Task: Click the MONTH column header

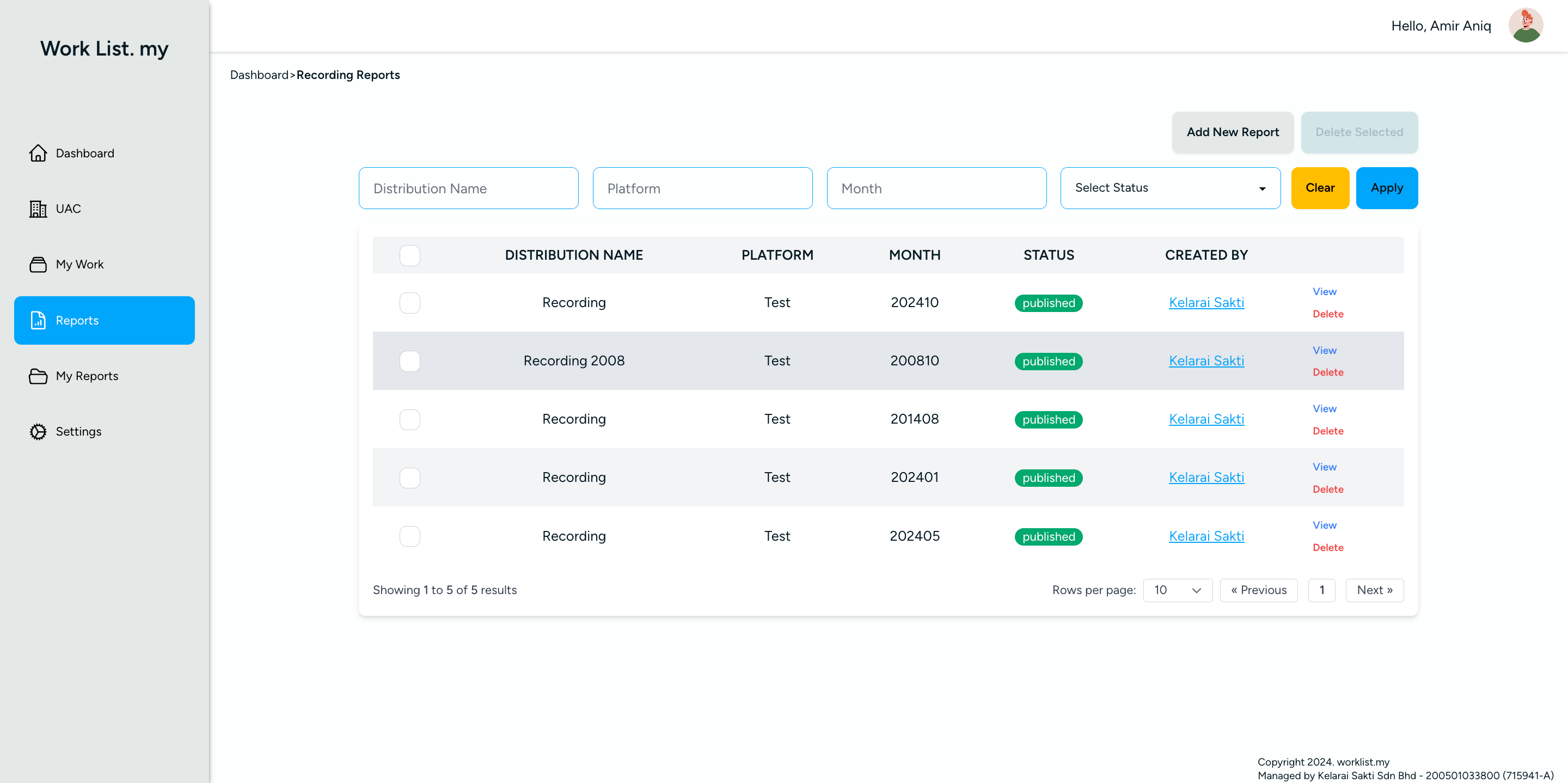Action: (x=914, y=255)
